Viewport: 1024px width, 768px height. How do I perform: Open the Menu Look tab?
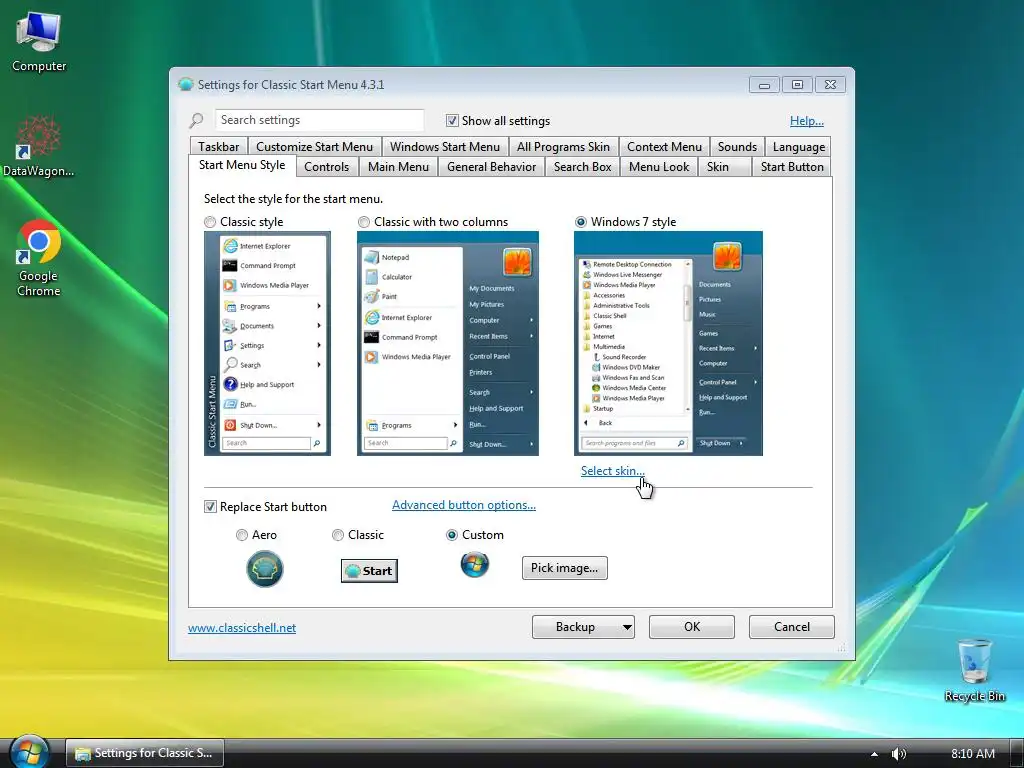(x=659, y=167)
